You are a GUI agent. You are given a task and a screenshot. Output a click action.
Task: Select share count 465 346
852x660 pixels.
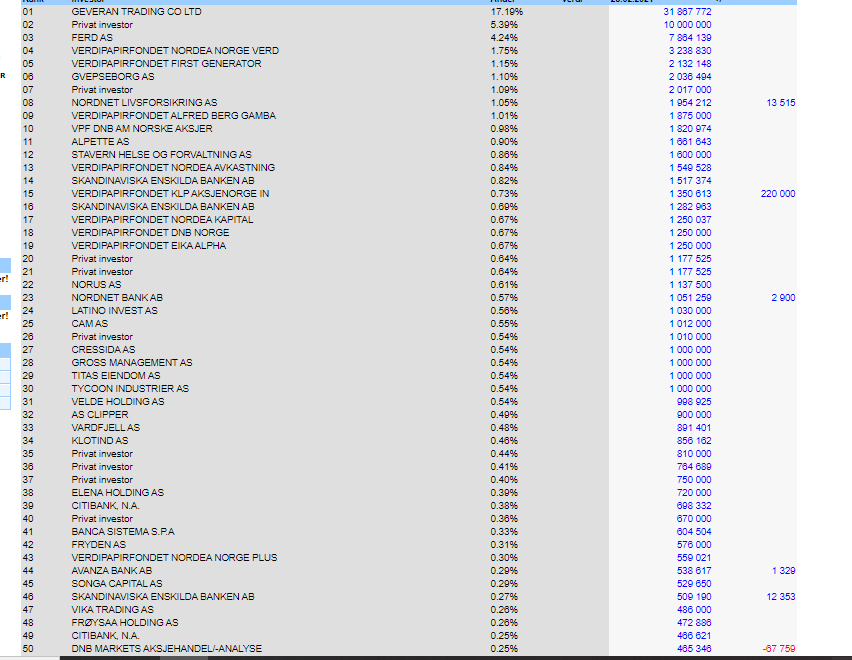click(x=694, y=650)
